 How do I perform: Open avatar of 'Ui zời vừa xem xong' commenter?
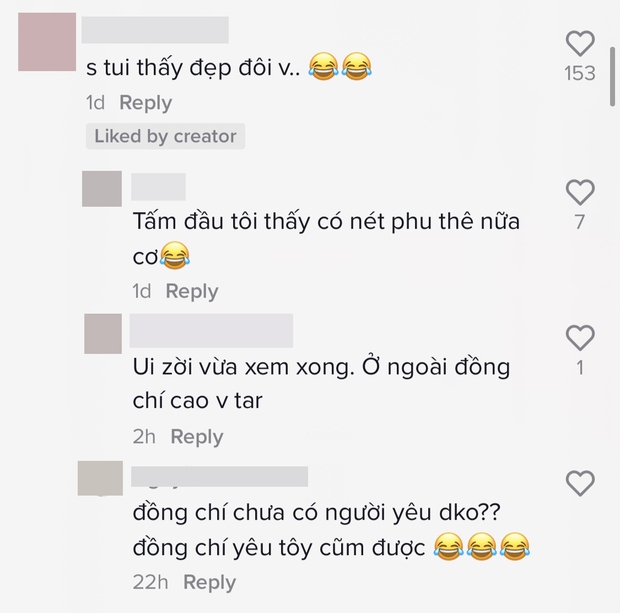[103, 333]
